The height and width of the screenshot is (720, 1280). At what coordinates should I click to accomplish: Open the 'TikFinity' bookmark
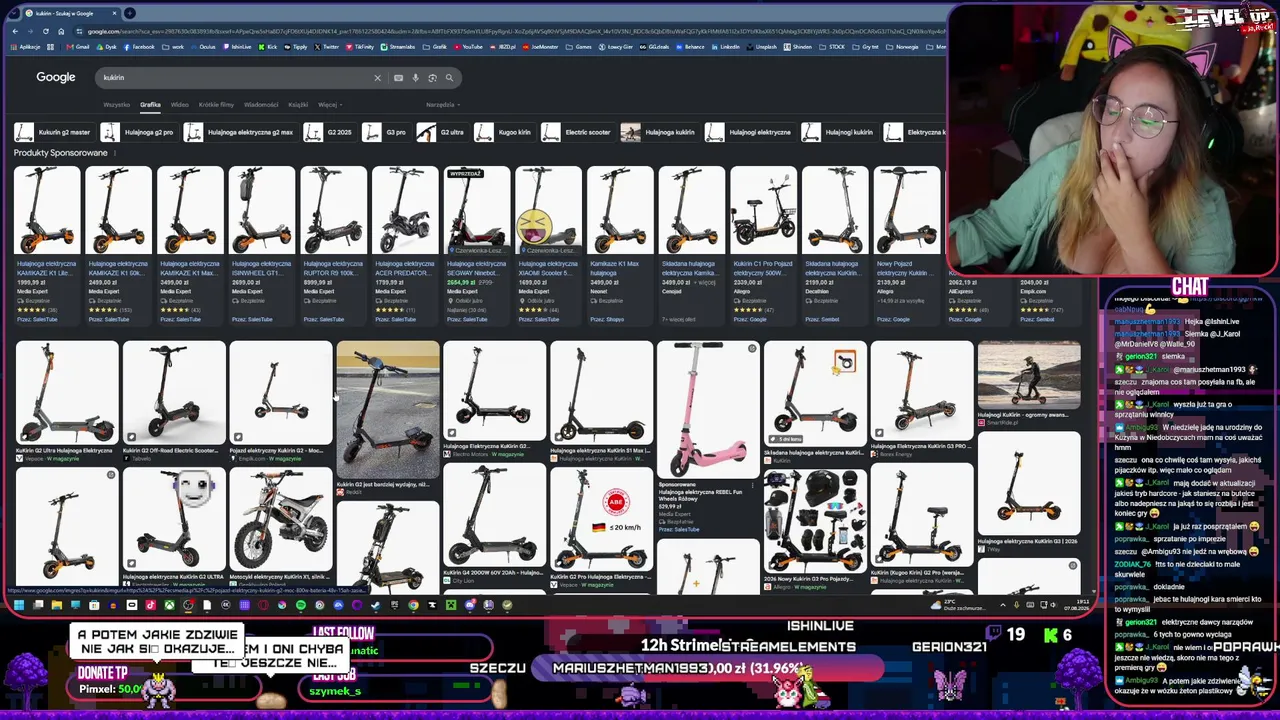(x=359, y=46)
